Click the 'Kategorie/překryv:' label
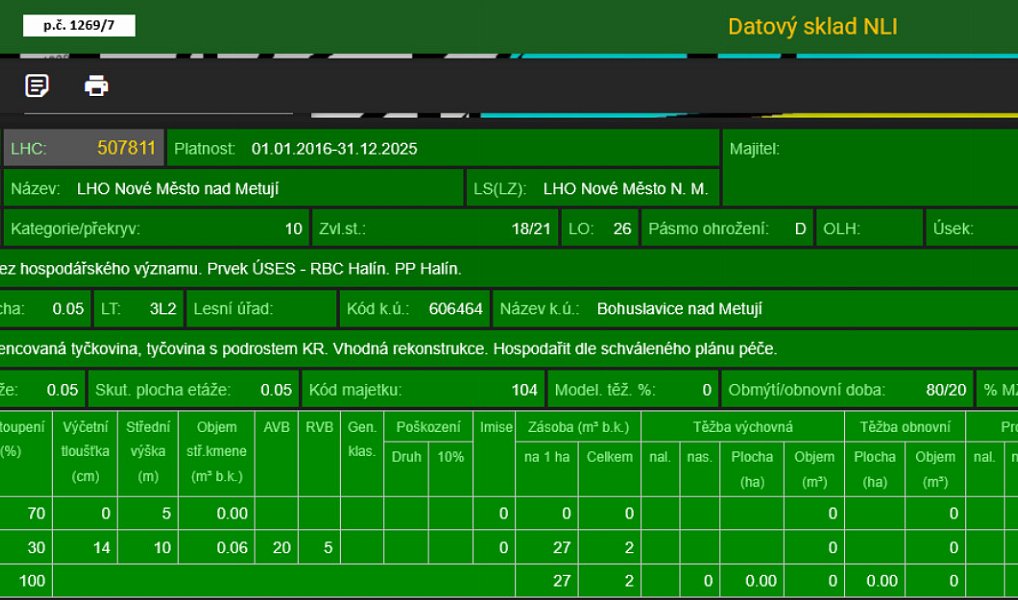Screen dimensions: 1018x600 [x=75, y=229]
